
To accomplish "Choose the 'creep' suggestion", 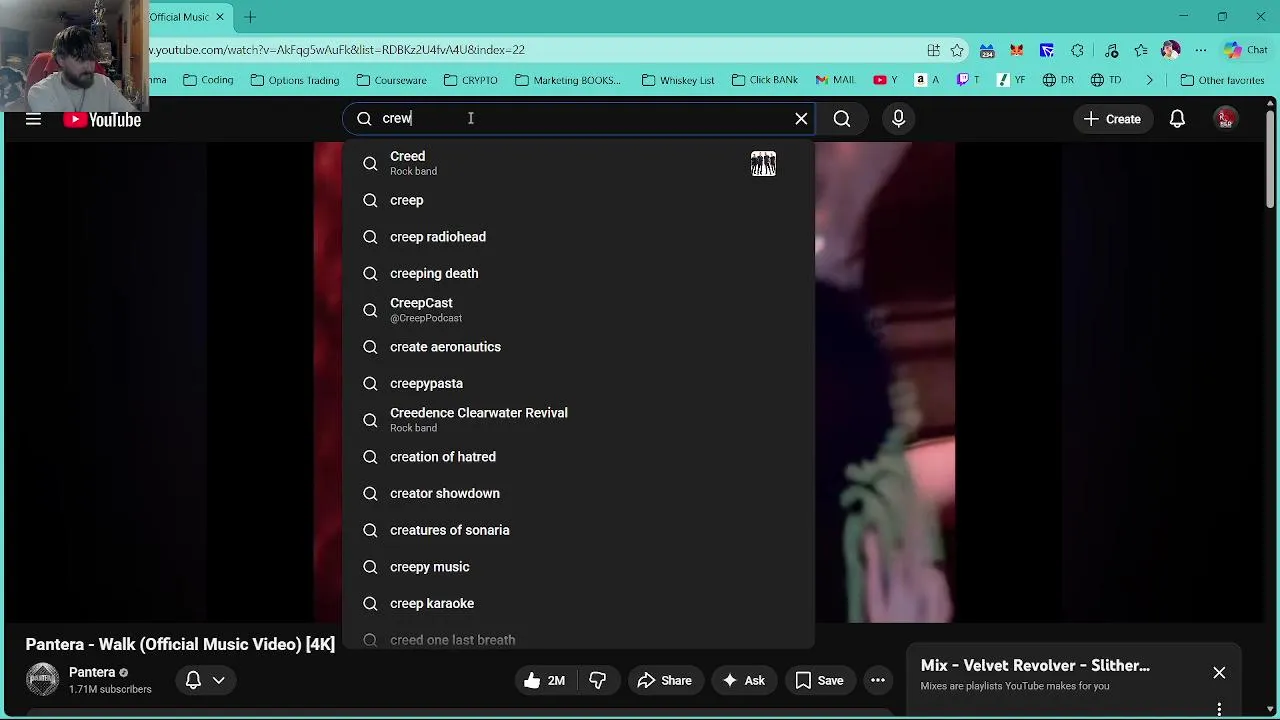I will pos(579,200).
